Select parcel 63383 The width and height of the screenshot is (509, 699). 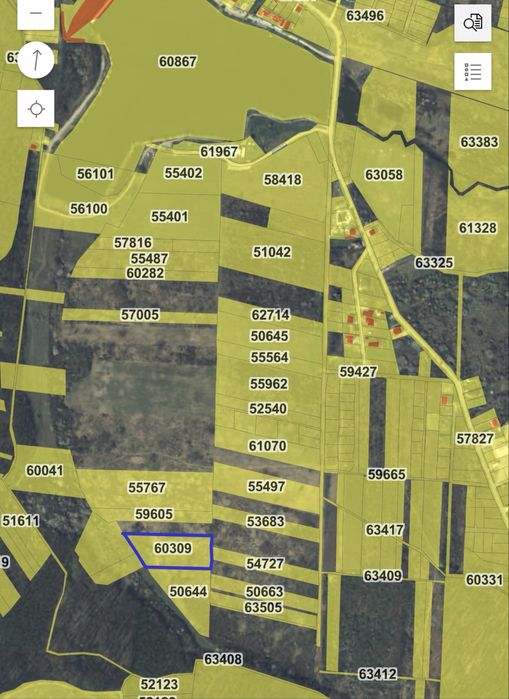click(479, 142)
